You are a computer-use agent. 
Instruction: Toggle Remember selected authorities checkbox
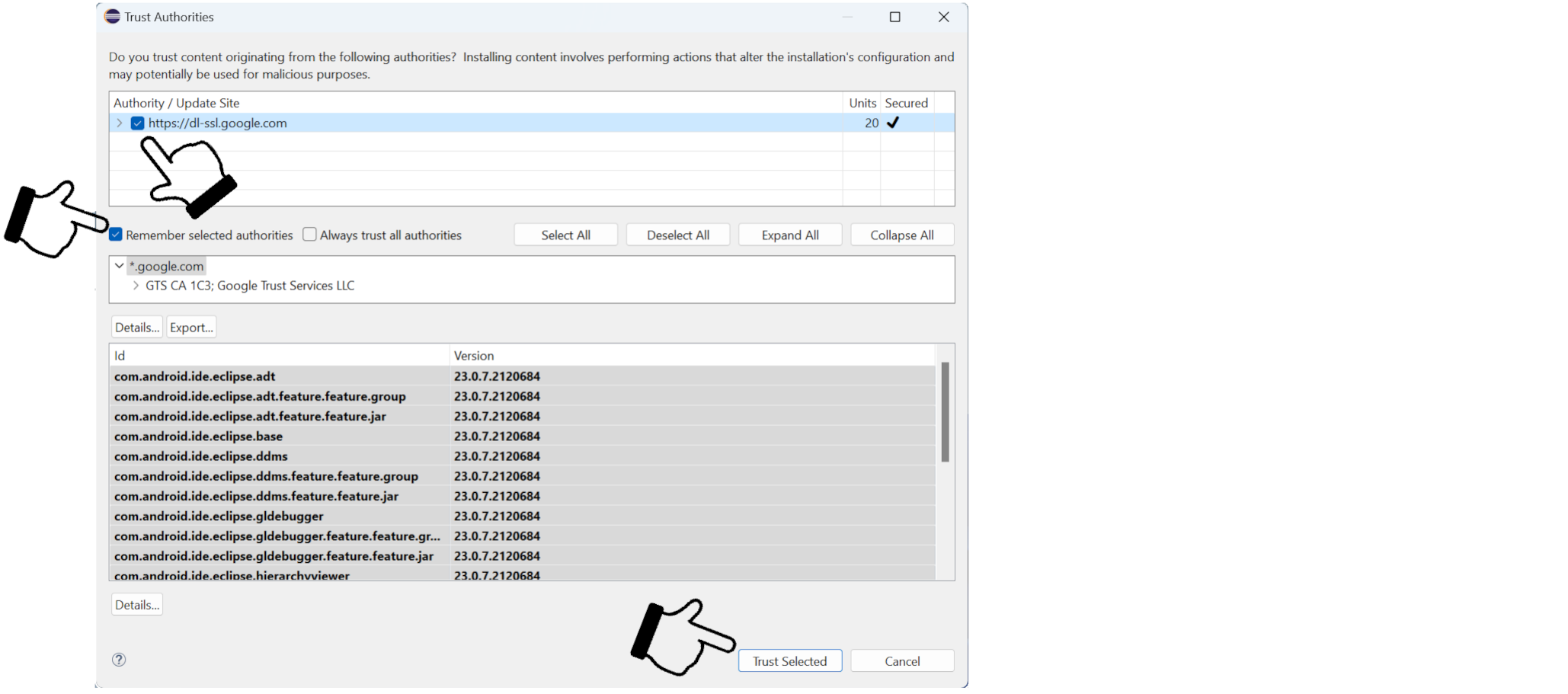[x=116, y=235]
